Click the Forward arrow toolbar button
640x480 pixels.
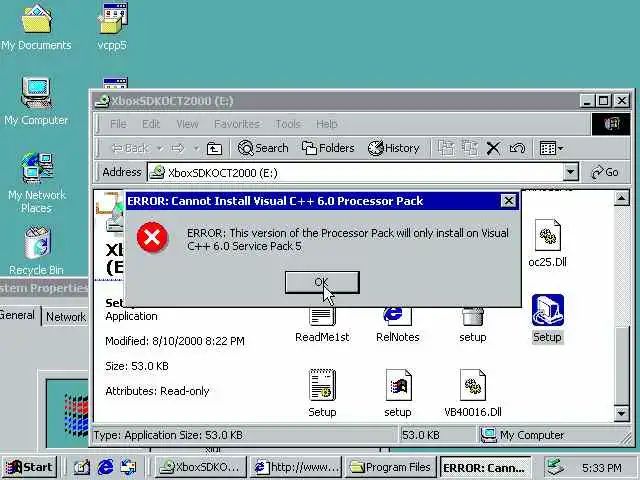[178, 148]
